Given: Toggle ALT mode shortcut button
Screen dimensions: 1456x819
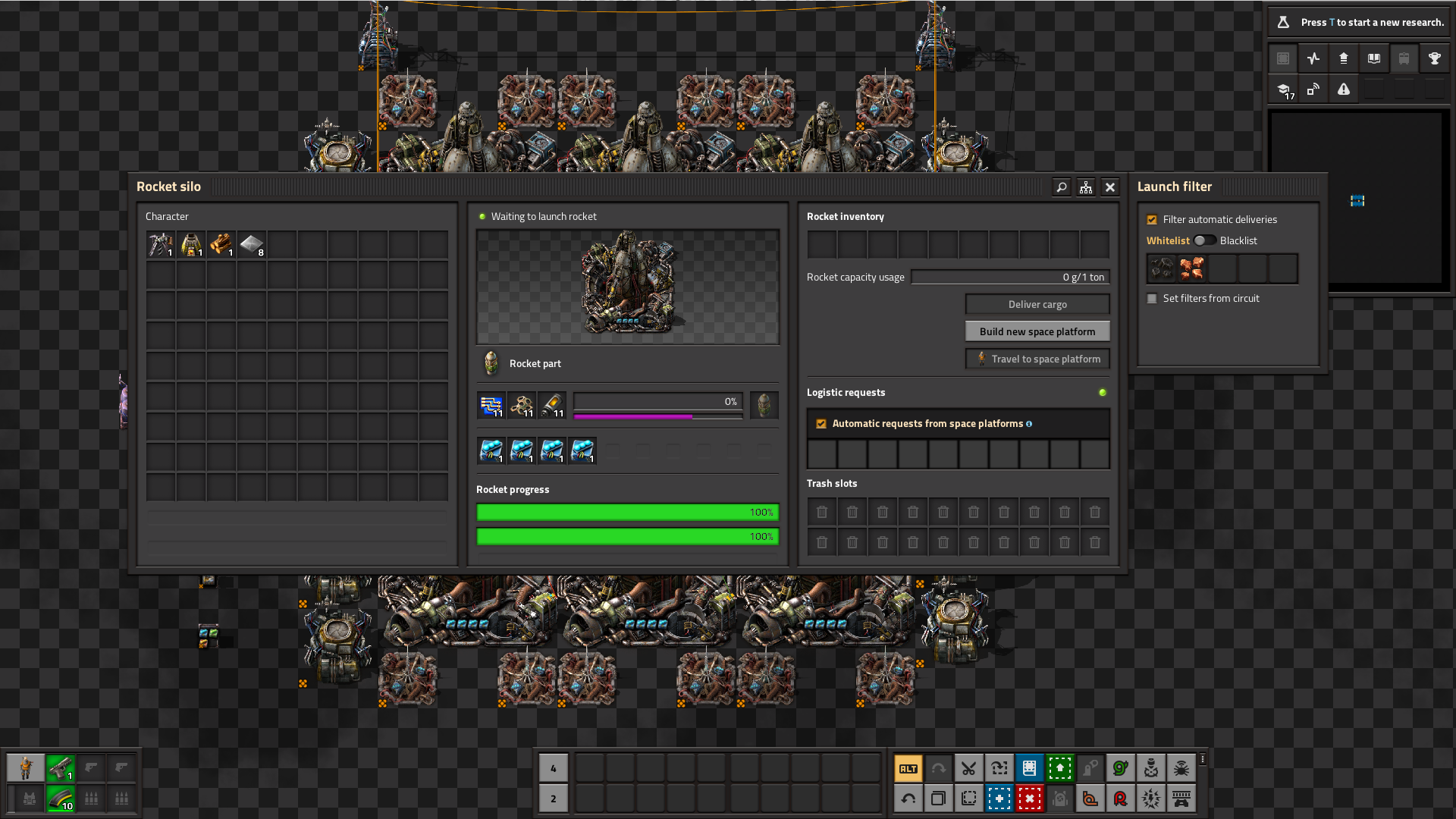Looking at the screenshot, I should pyautogui.click(x=908, y=768).
